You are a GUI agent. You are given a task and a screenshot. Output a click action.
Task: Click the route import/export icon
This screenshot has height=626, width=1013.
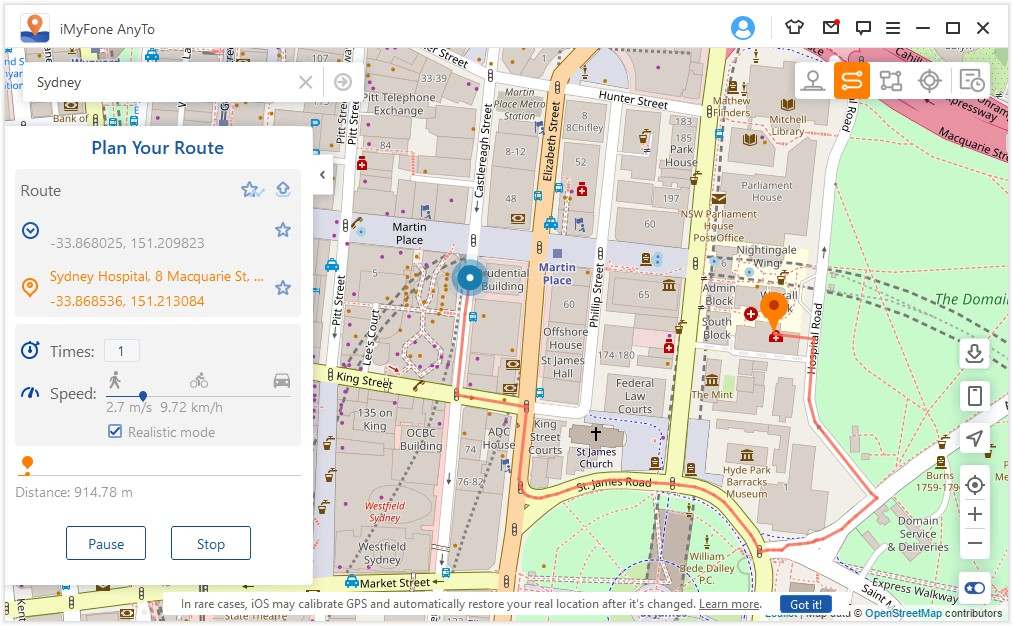(283, 189)
